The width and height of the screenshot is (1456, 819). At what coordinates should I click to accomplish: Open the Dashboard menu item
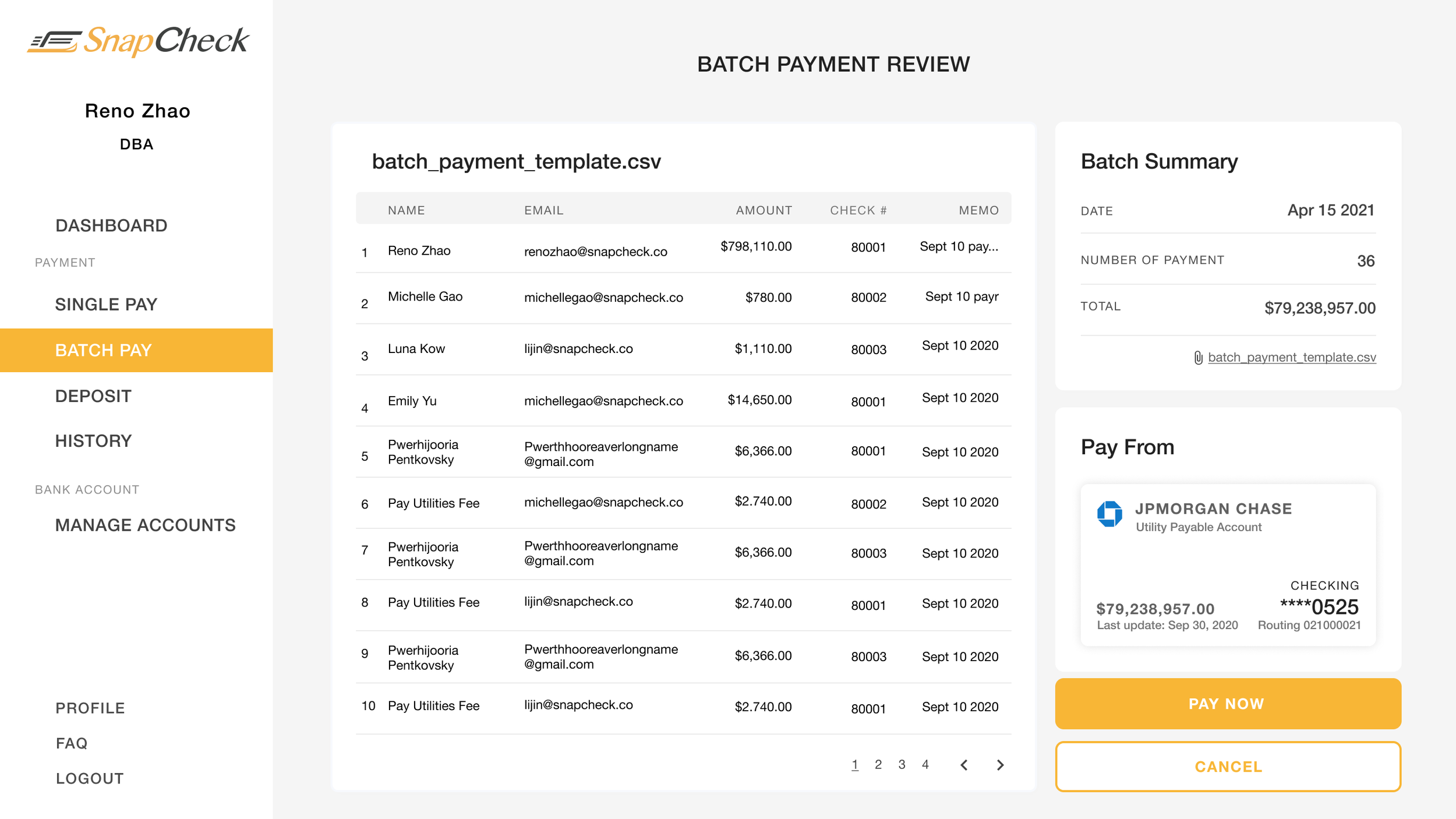point(111,225)
